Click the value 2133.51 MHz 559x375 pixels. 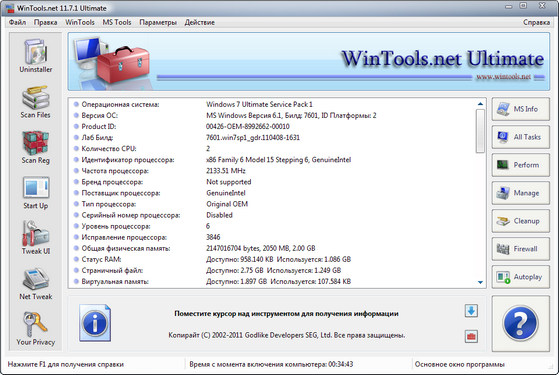pyautogui.click(x=226, y=171)
